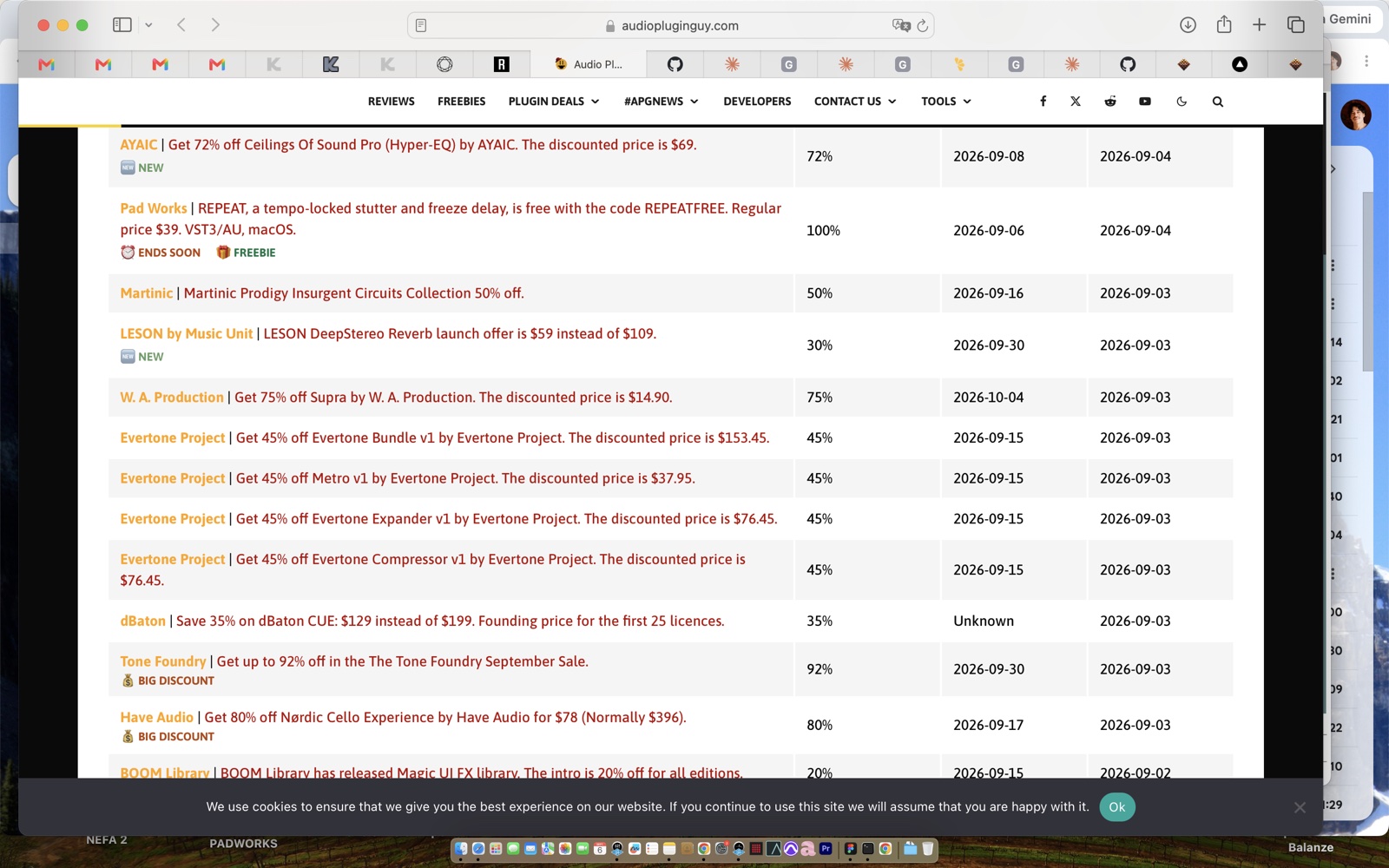
Task: Open the Reddit social icon
Action: coord(1110,102)
